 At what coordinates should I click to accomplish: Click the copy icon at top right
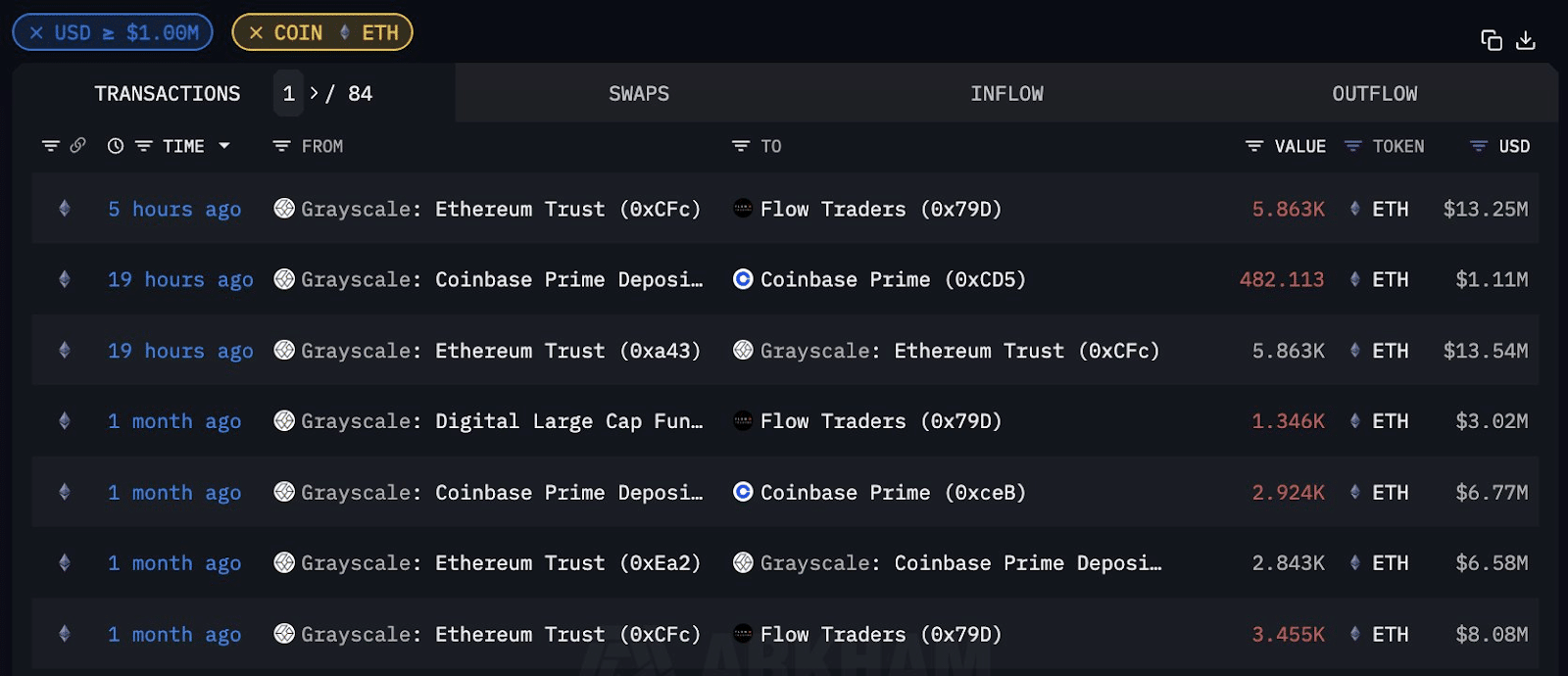[x=1491, y=40]
